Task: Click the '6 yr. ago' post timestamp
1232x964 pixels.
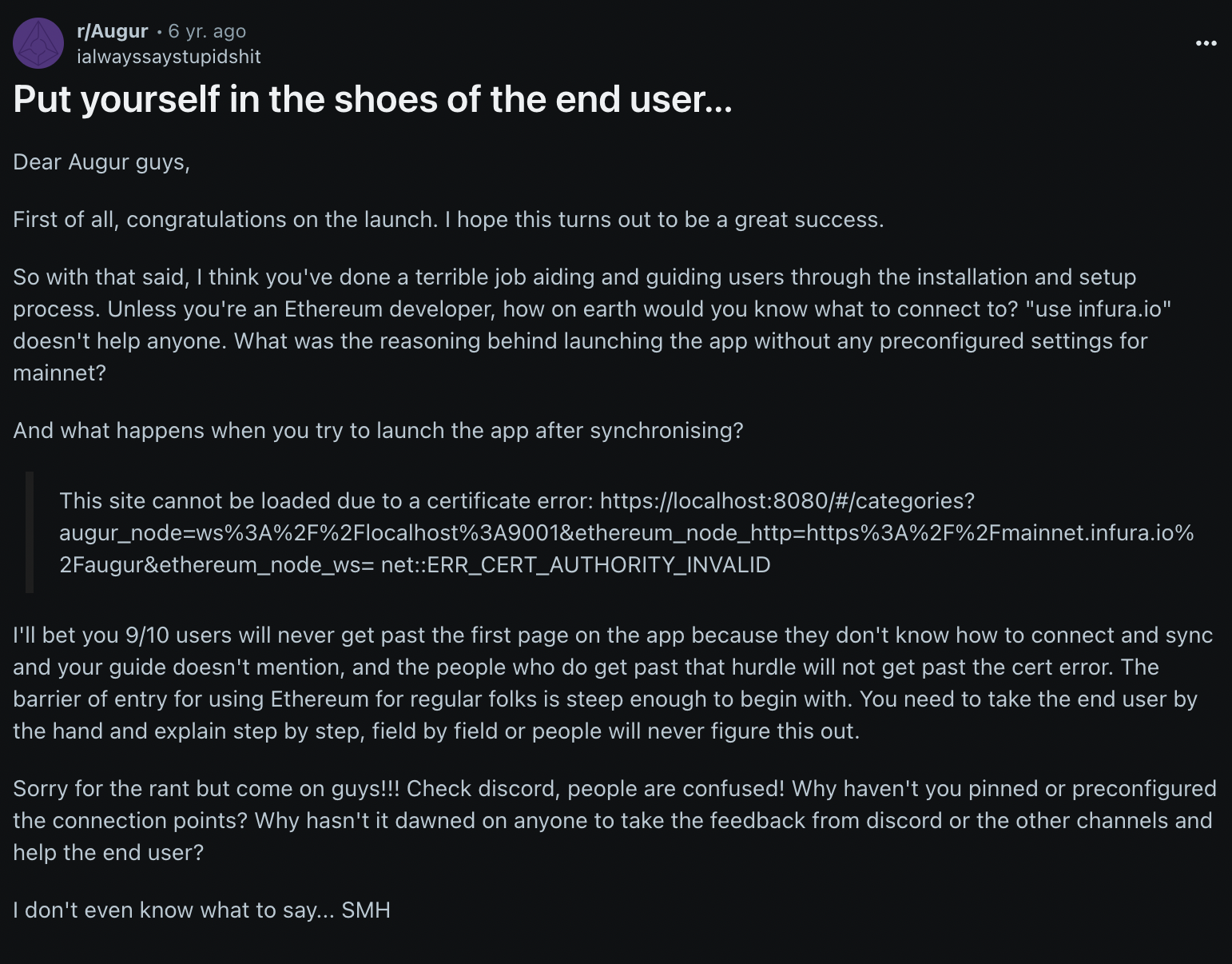Action: pyautogui.click(x=207, y=31)
